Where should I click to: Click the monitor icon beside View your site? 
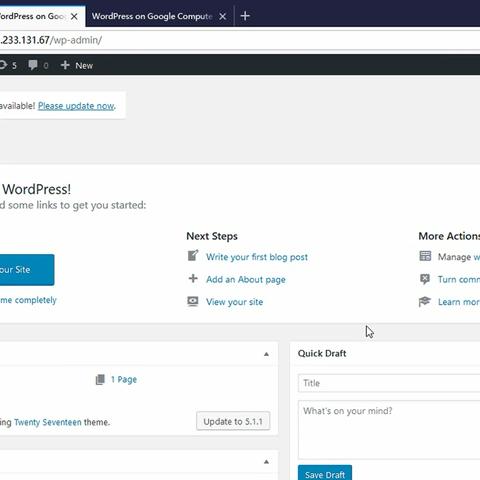coord(193,301)
